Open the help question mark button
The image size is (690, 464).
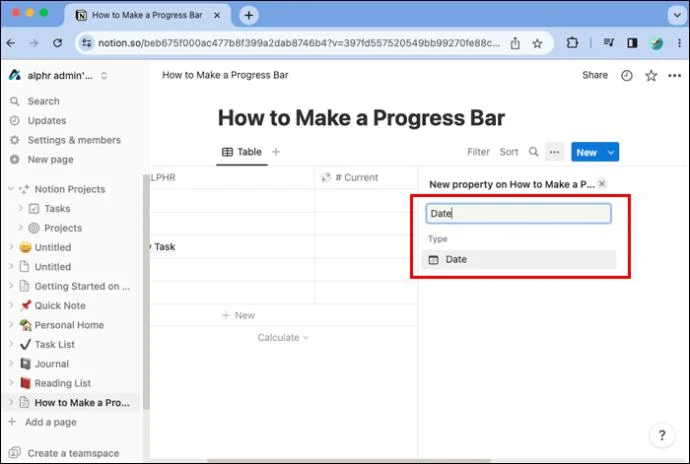point(662,435)
